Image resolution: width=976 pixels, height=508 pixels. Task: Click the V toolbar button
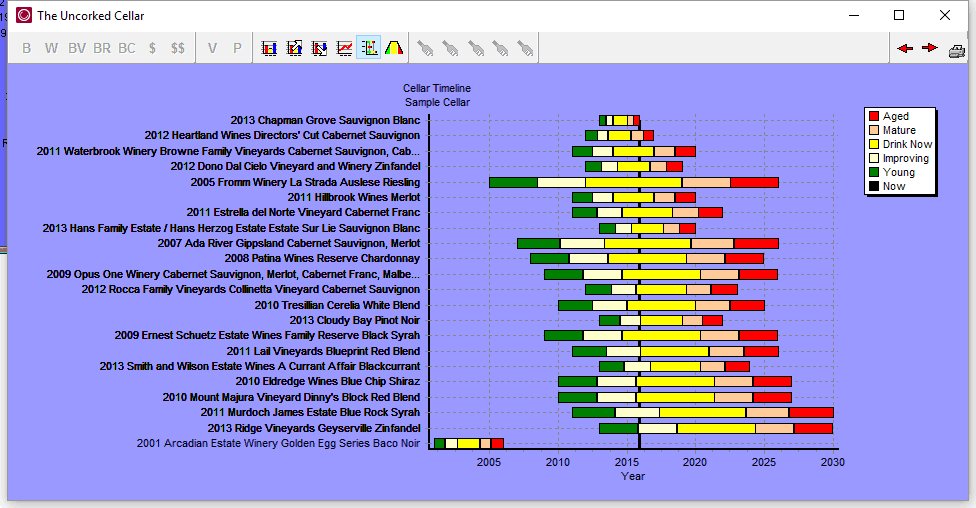[212, 48]
